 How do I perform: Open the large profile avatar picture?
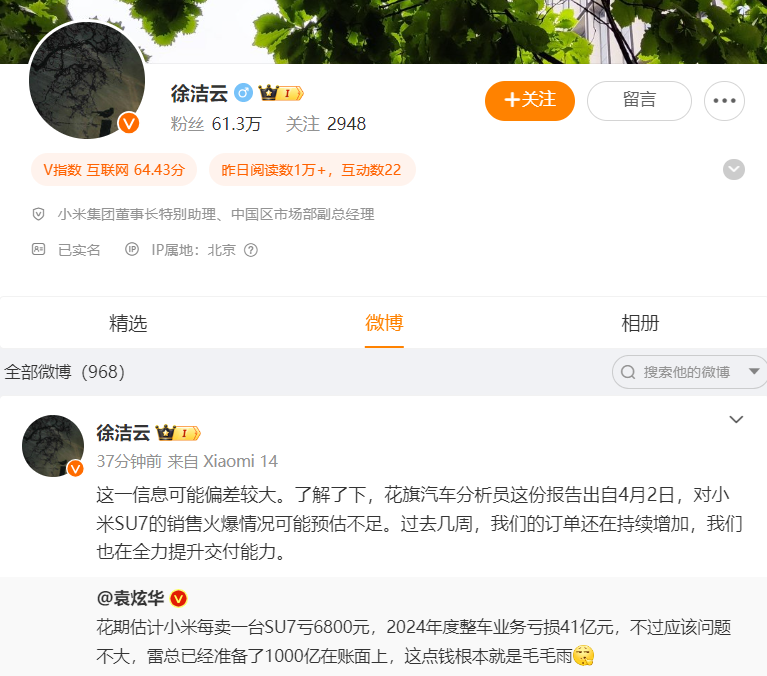(x=87, y=80)
